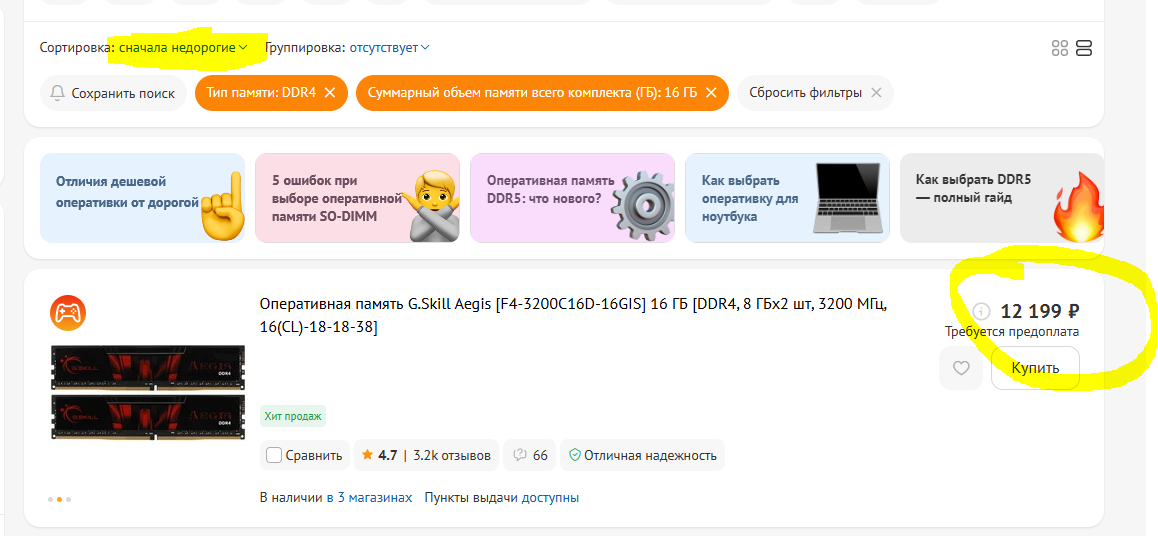The image size is (1158, 536).
Task: Expand the Группировка отсутствует dropdown
Action: (389, 48)
